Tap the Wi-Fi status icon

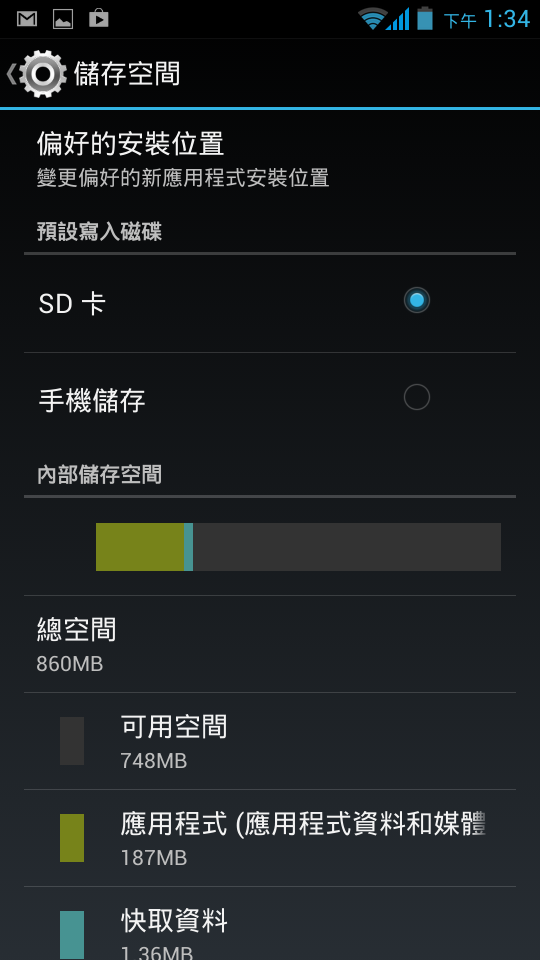(x=373, y=19)
